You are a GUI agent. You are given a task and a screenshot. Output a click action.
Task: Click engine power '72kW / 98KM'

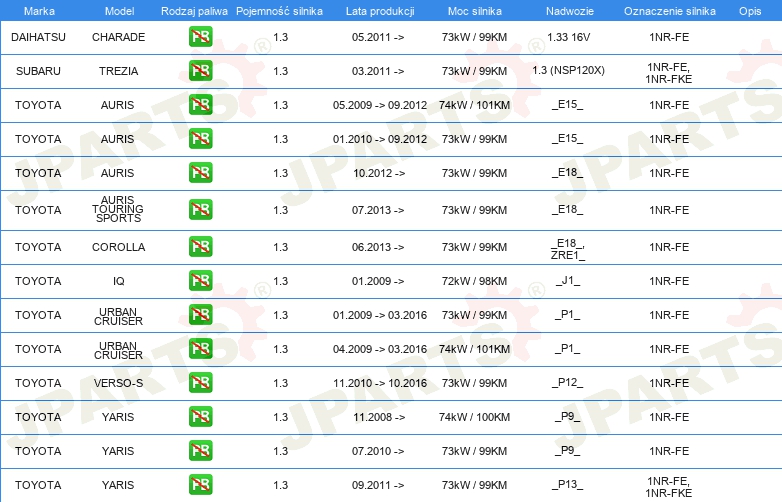pos(474,281)
